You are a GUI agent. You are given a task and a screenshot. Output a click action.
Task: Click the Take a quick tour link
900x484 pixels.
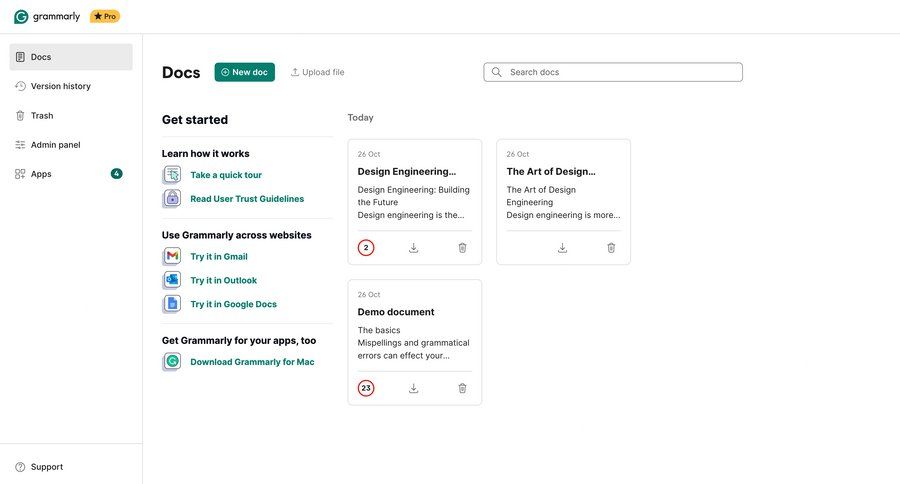pos(226,175)
